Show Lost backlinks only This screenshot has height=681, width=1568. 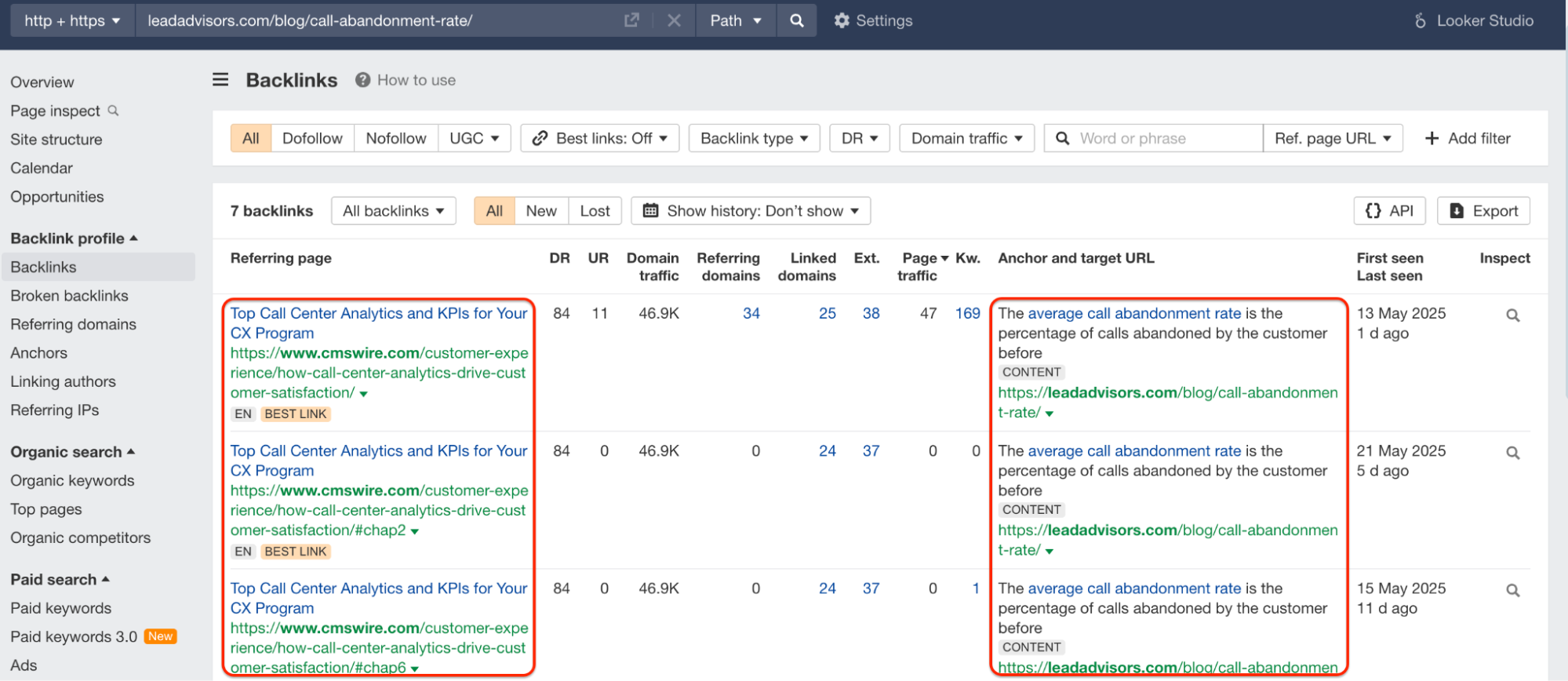click(x=595, y=210)
